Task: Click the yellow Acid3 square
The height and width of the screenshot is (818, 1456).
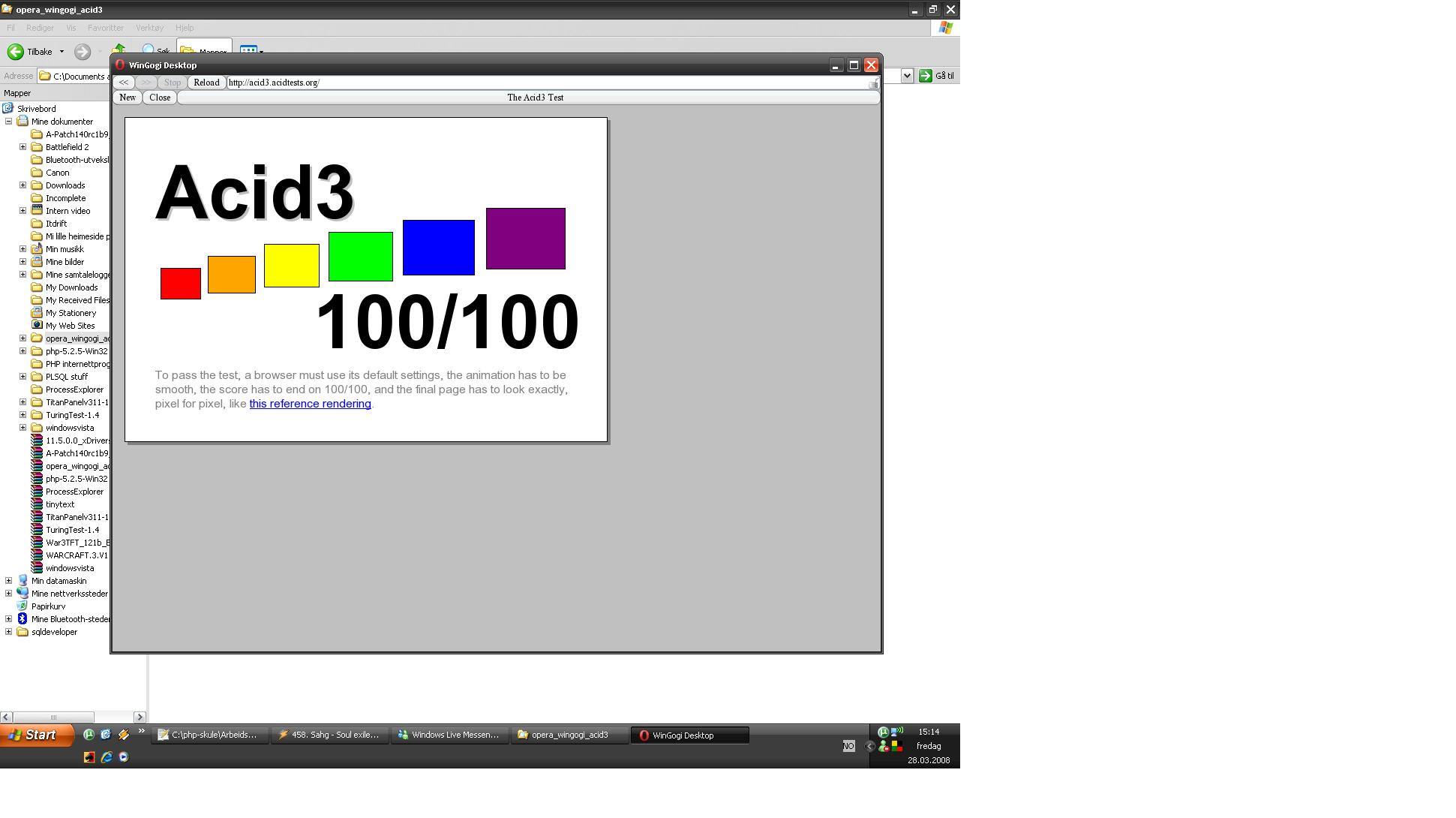Action: point(292,266)
